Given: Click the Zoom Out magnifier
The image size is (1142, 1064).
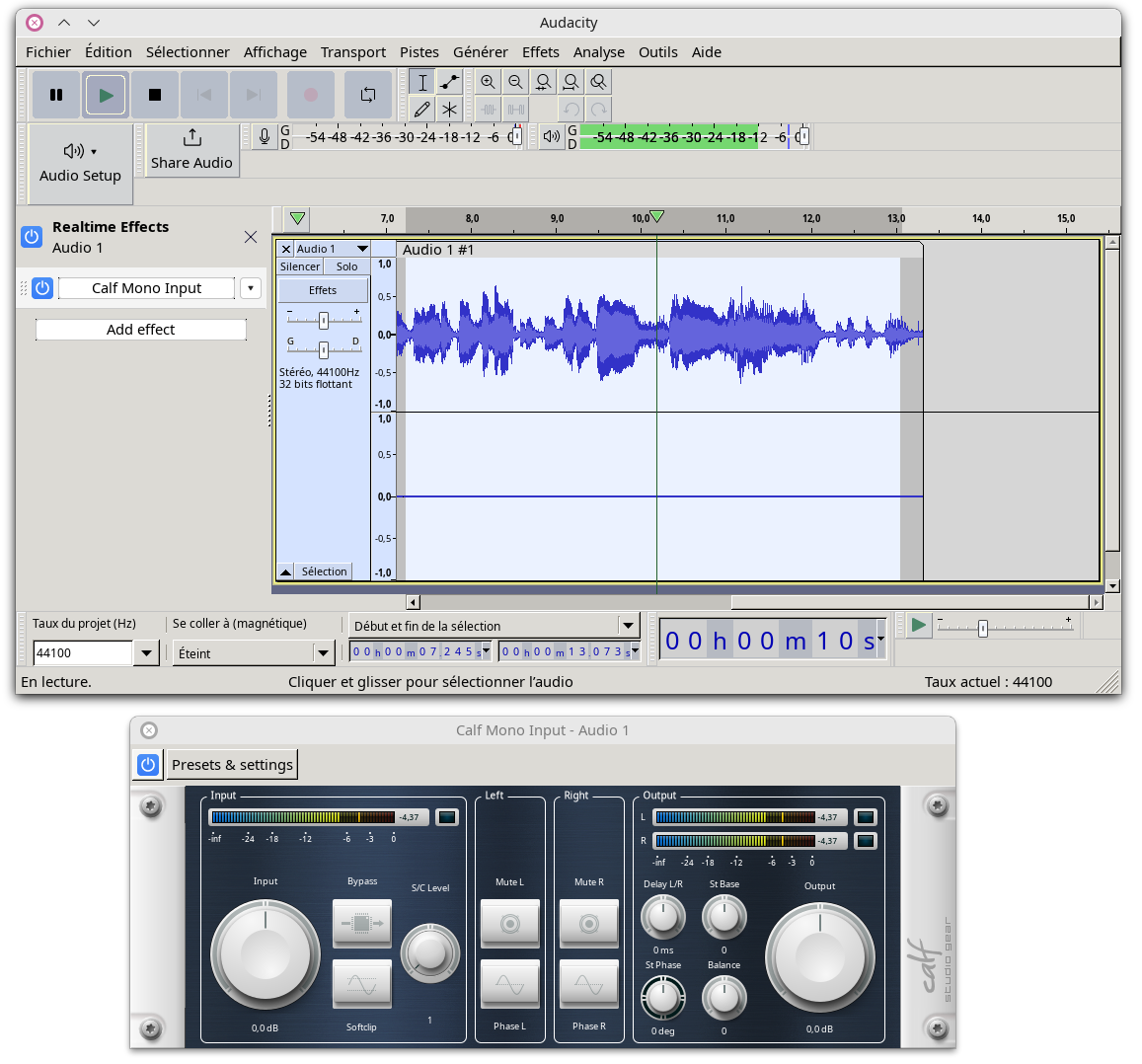Looking at the screenshot, I should click(x=515, y=82).
